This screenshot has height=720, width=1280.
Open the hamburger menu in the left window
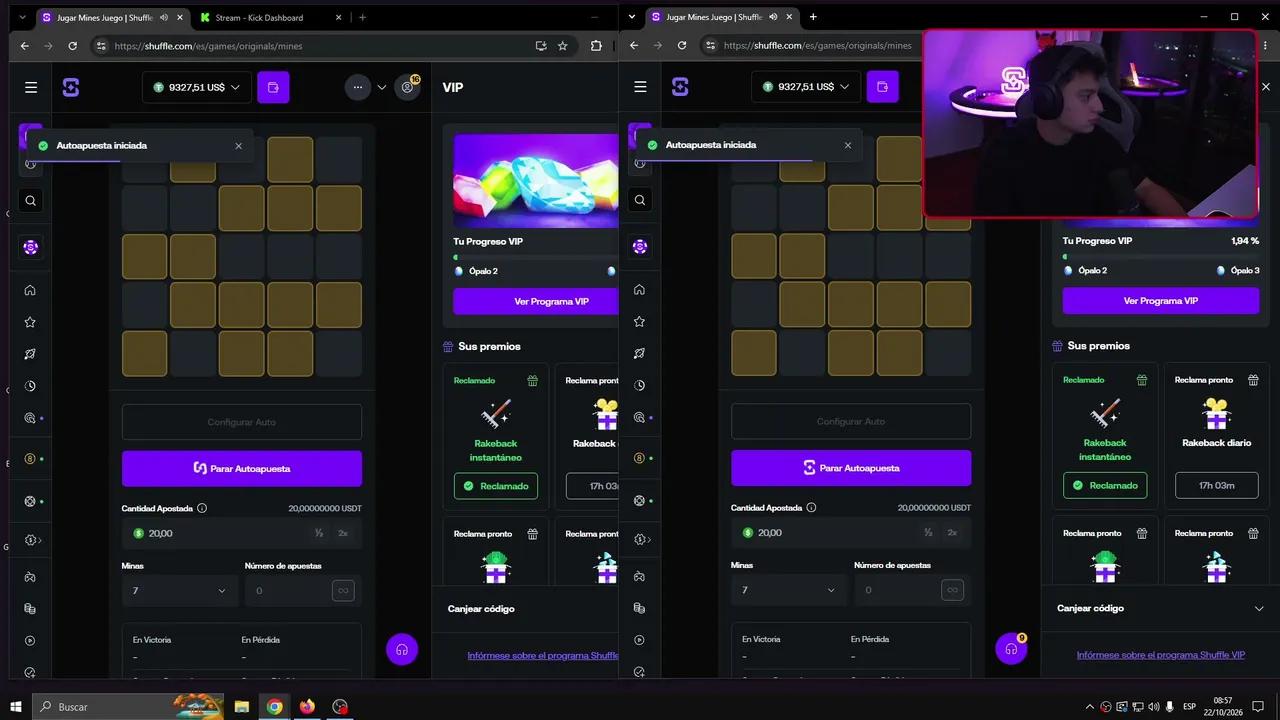31,87
